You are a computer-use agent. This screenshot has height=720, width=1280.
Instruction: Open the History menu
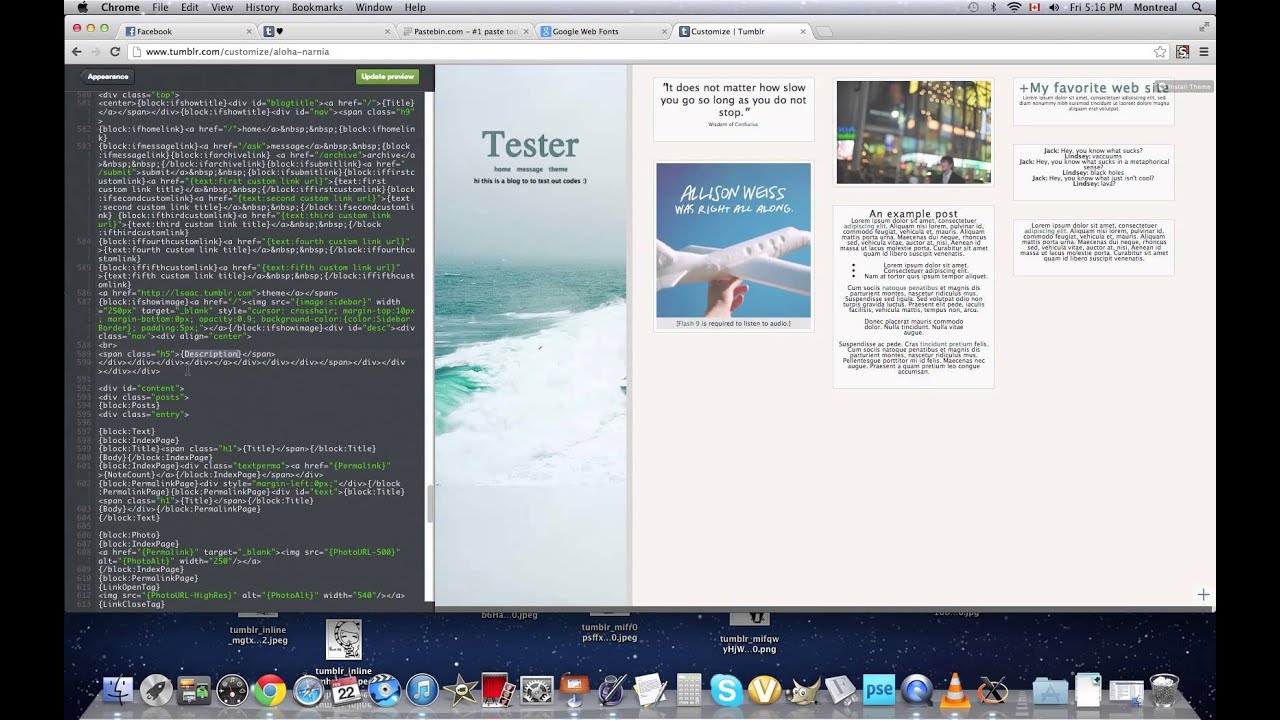(x=262, y=7)
